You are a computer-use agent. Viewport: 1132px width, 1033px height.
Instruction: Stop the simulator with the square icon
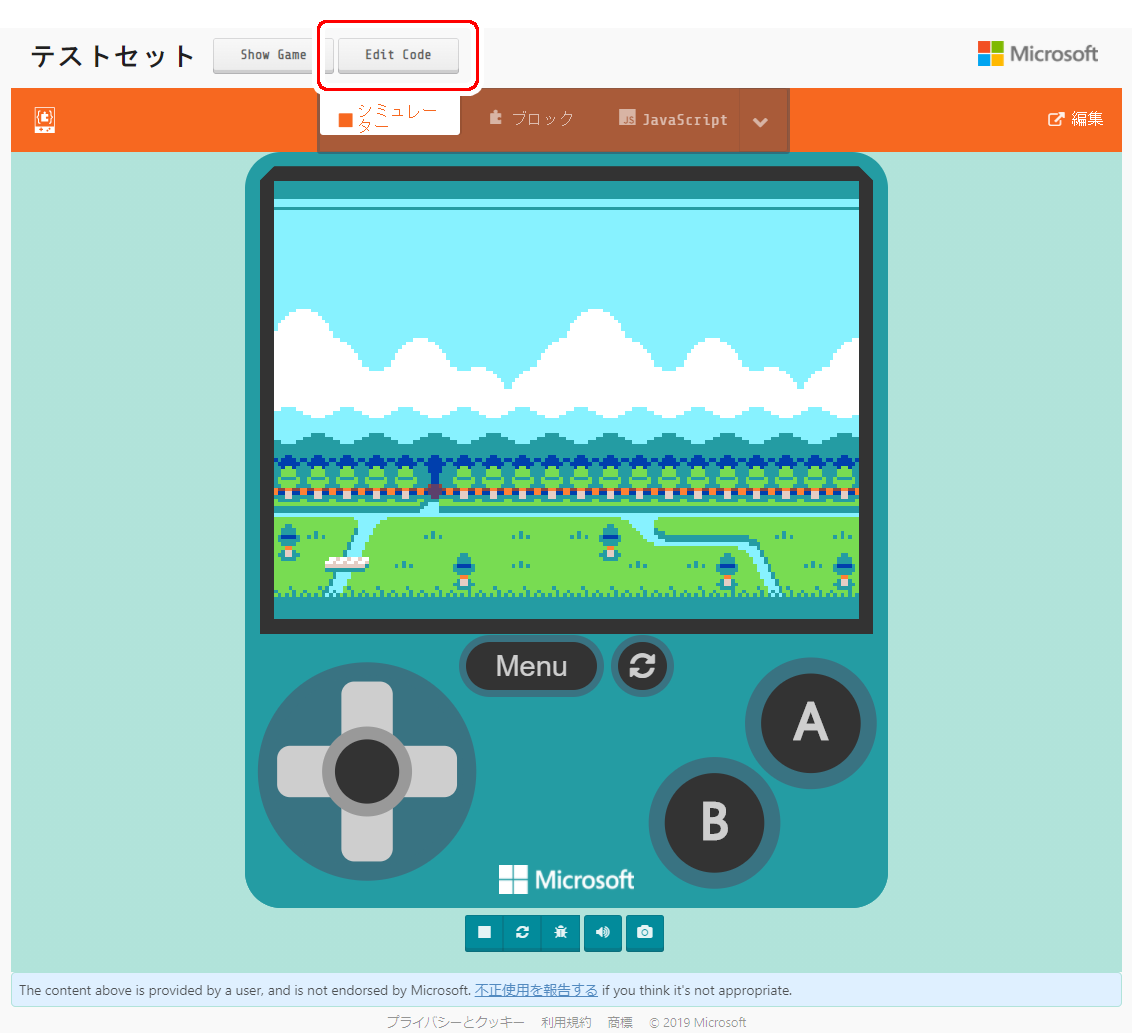[x=484, y=933]
